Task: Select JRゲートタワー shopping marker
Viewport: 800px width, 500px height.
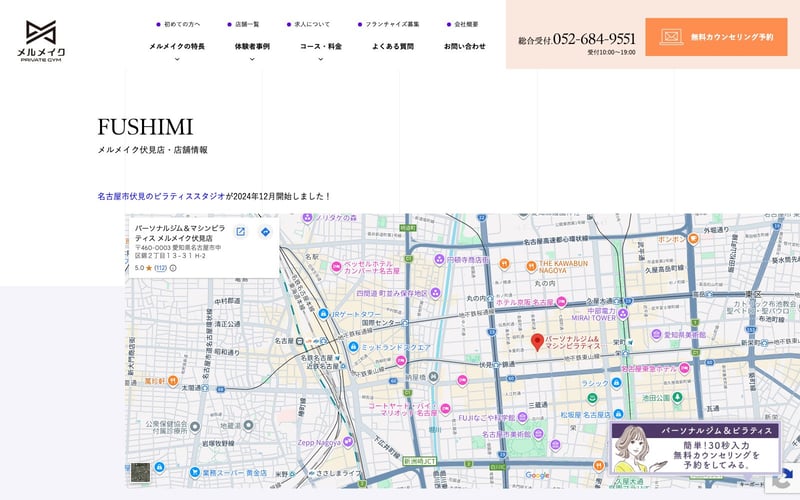Action: pyautogui.click(x=323, y=314)
